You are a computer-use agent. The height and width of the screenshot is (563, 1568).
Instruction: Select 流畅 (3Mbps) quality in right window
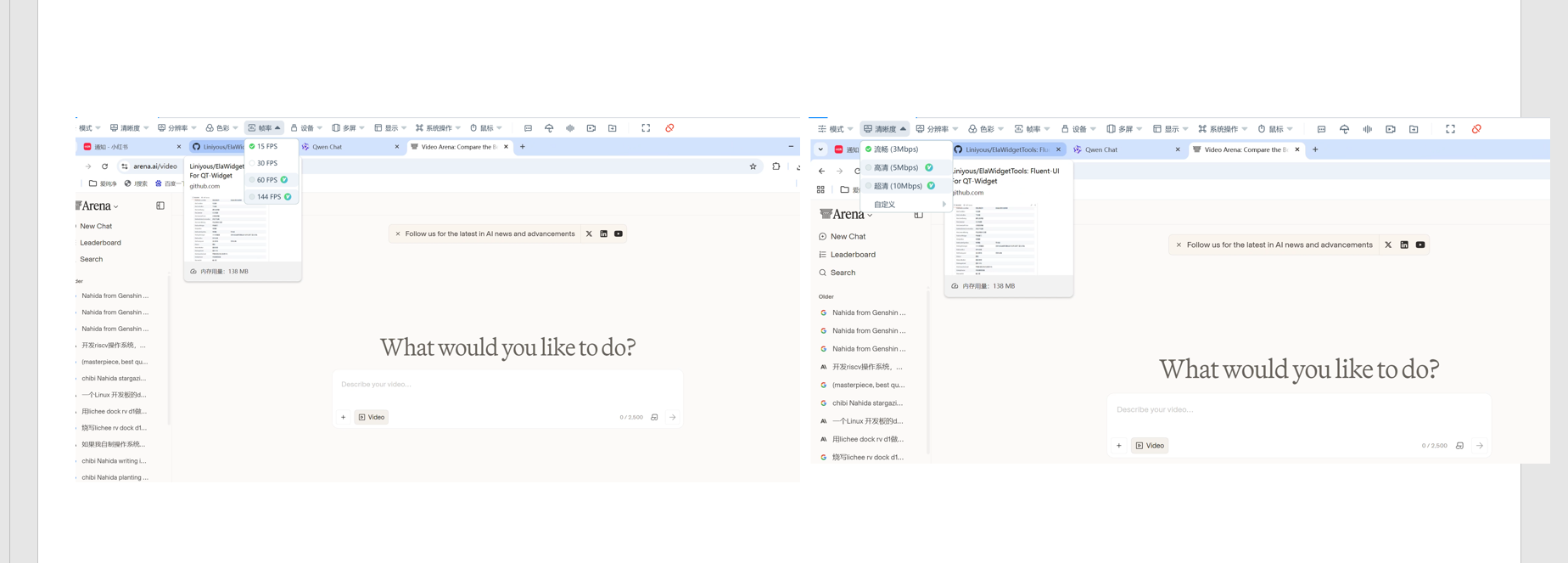[905, 149]
